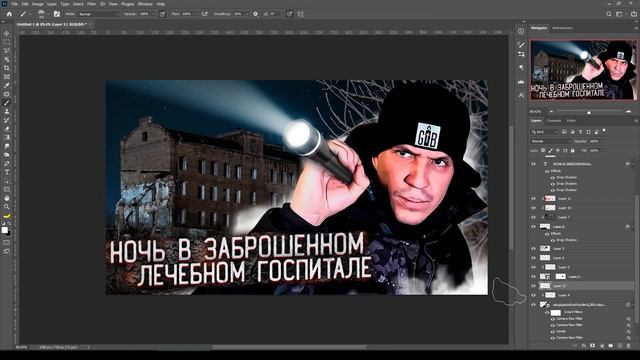The width and height of the screenshot is (640, 360).
Task: Click the Navigator preview thumbnail
Action: (583, 70)
